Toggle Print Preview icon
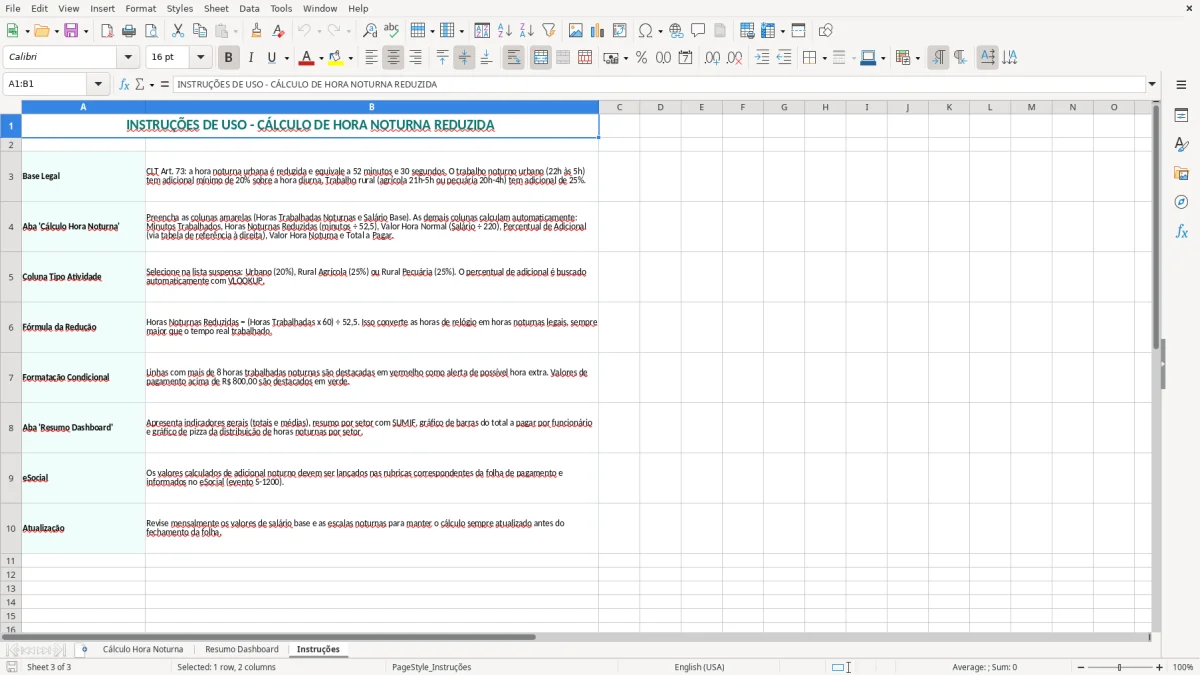Image resolution: width=1200 pixels, height=675 pixels. click(150, 31)
